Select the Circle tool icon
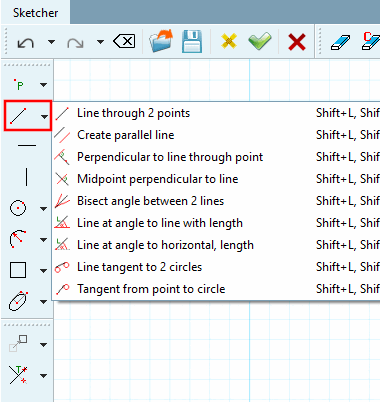Screen dimensions: 380x402 tap(18, 209)
